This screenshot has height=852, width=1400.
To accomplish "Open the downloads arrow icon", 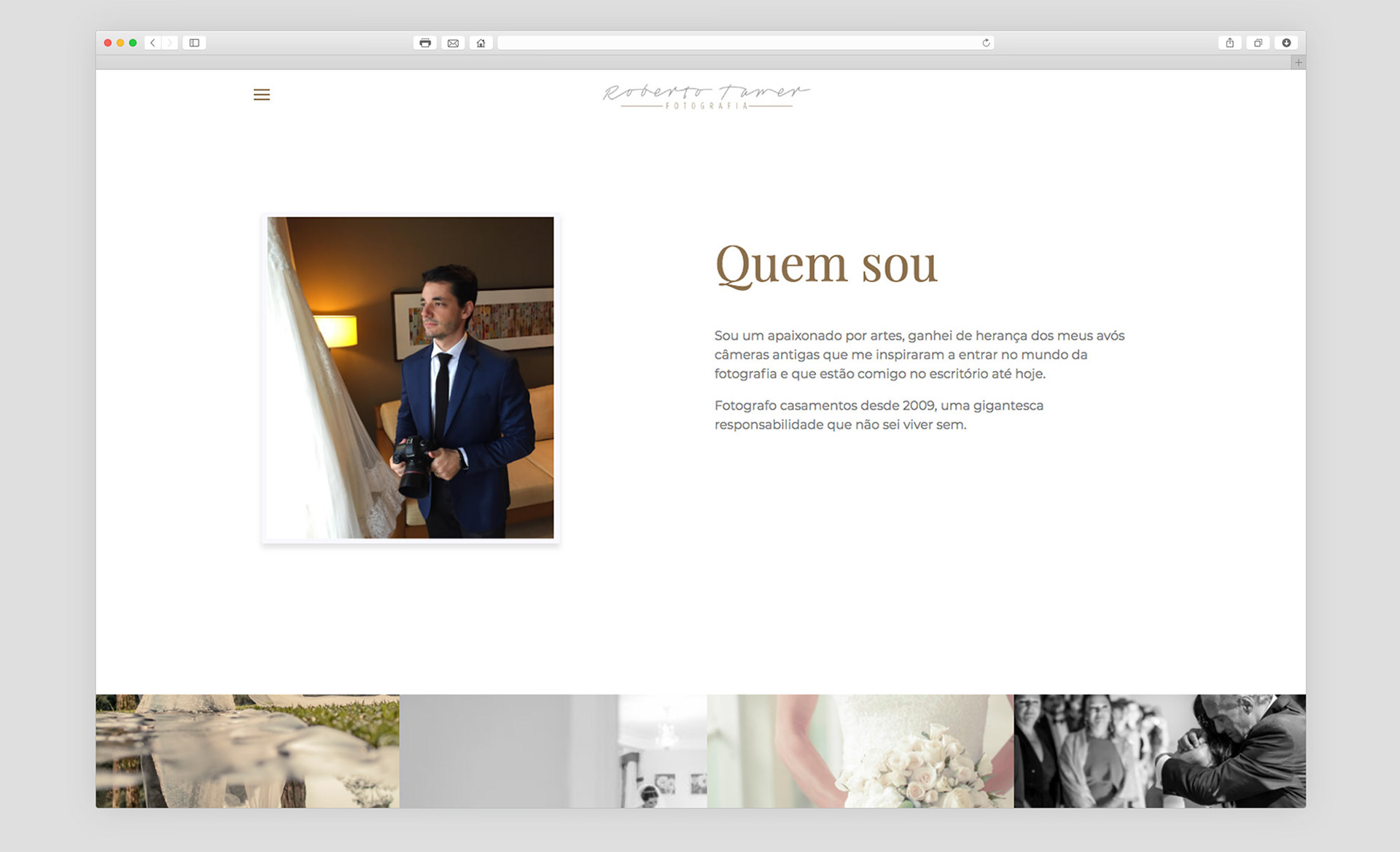I will tap(1286, 43).
